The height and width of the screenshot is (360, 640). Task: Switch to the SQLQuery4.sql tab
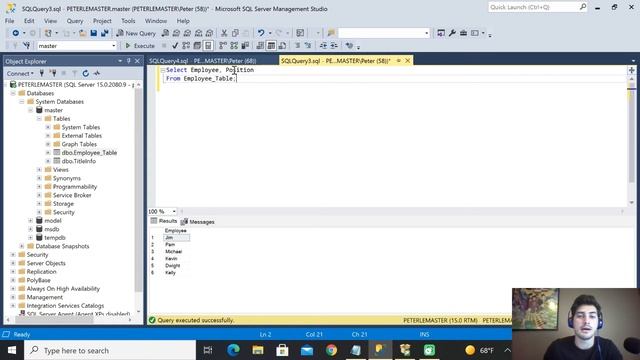point(202,61)
